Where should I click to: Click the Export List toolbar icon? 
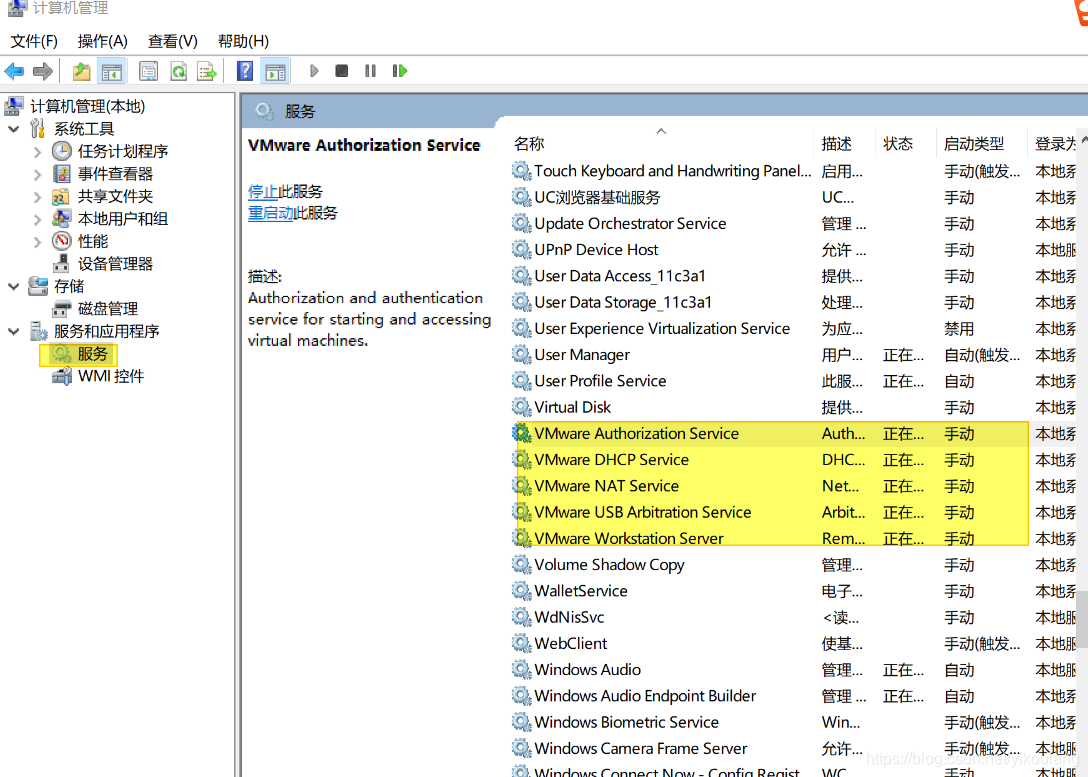tap(207, 71)
